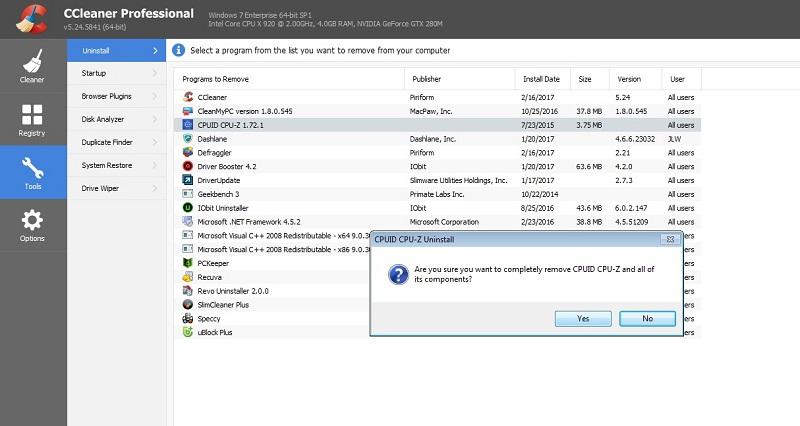The width and height of the screenshot is (800, 426).
Task: Click the Visual C++ 2008 x64 icon
Action: click(x=188, y=235)
